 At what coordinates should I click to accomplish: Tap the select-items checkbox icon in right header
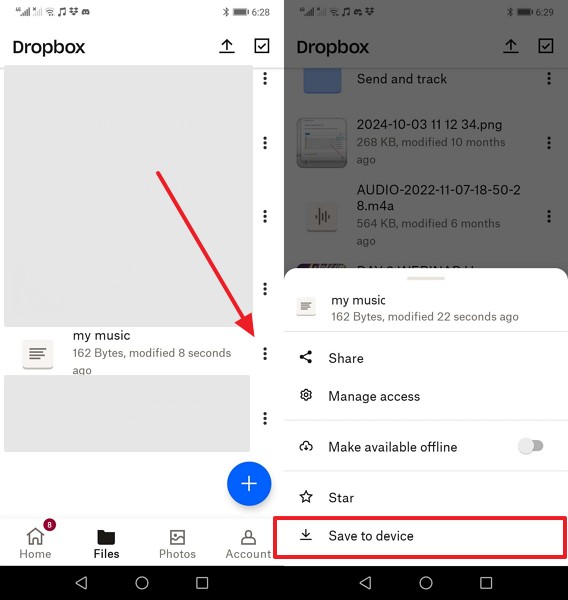pyautogui.click(x=546, y=46)
